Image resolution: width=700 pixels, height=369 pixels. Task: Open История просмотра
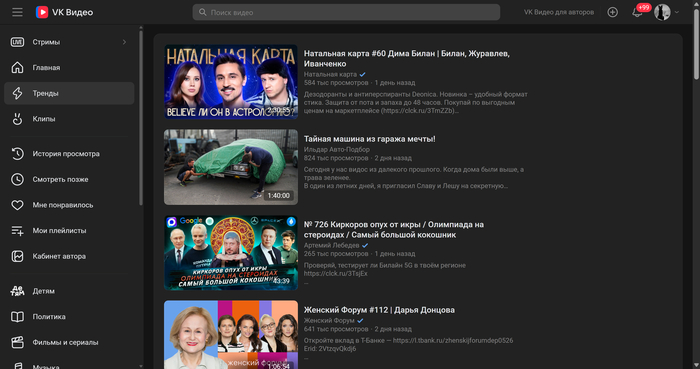coord(69,153)
